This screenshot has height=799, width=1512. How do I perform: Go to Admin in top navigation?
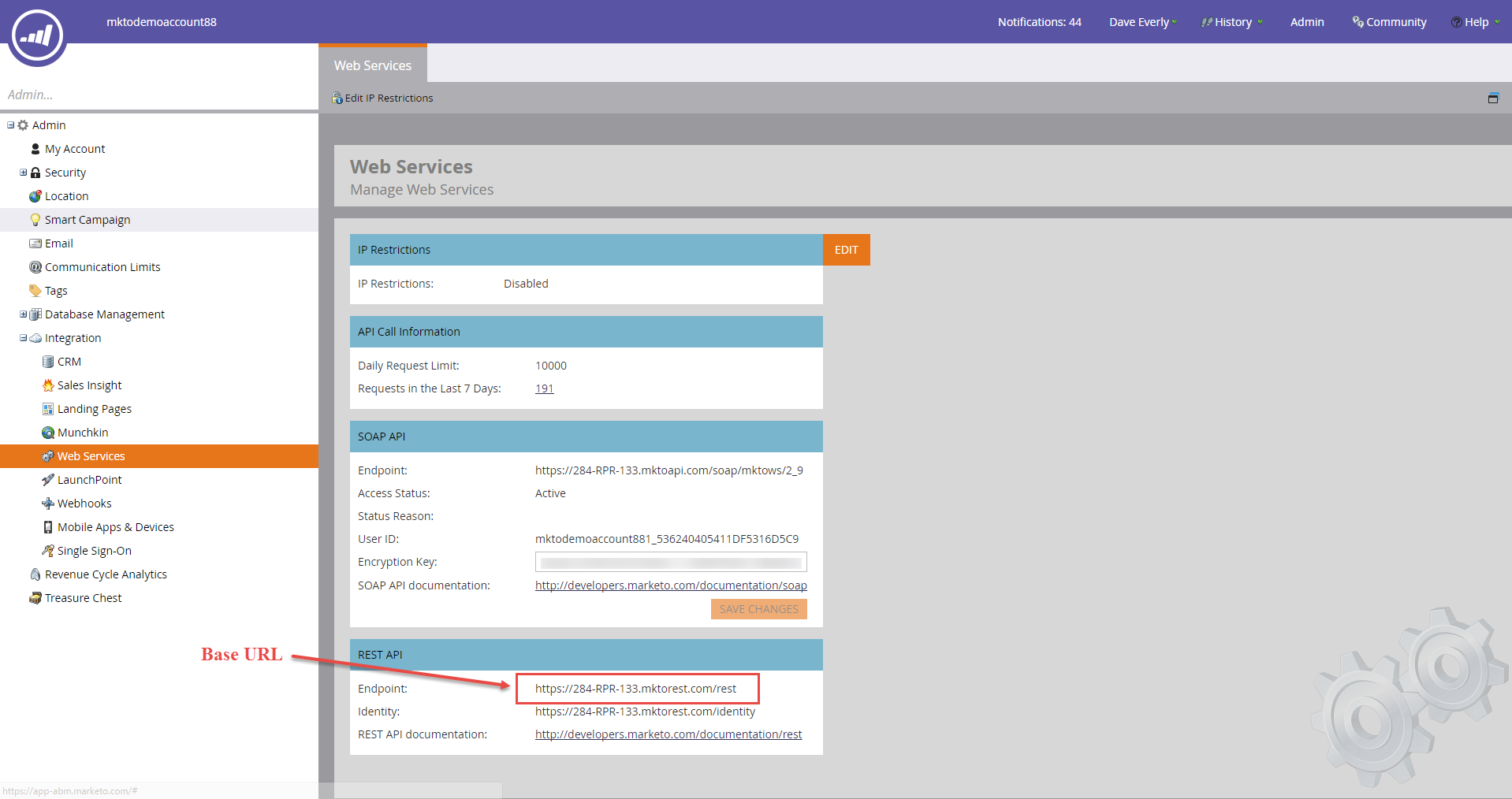pyautogui.click(x=1307, y=22)
